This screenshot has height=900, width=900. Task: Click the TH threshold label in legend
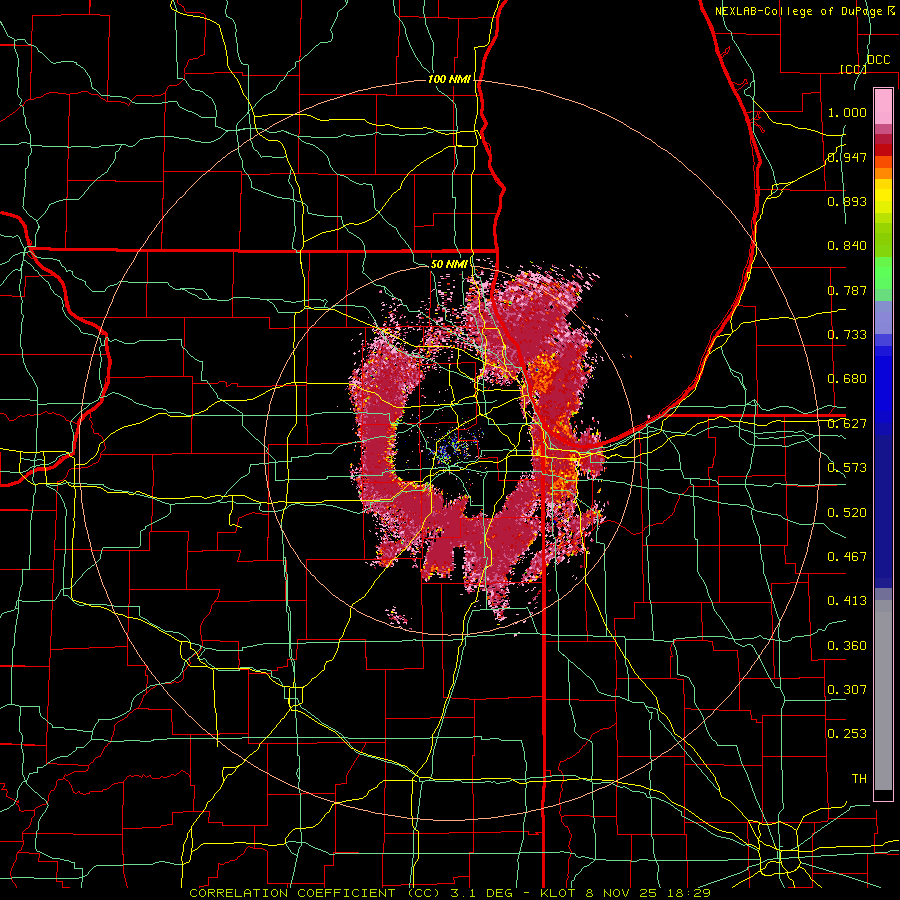[x=859, y=779]
